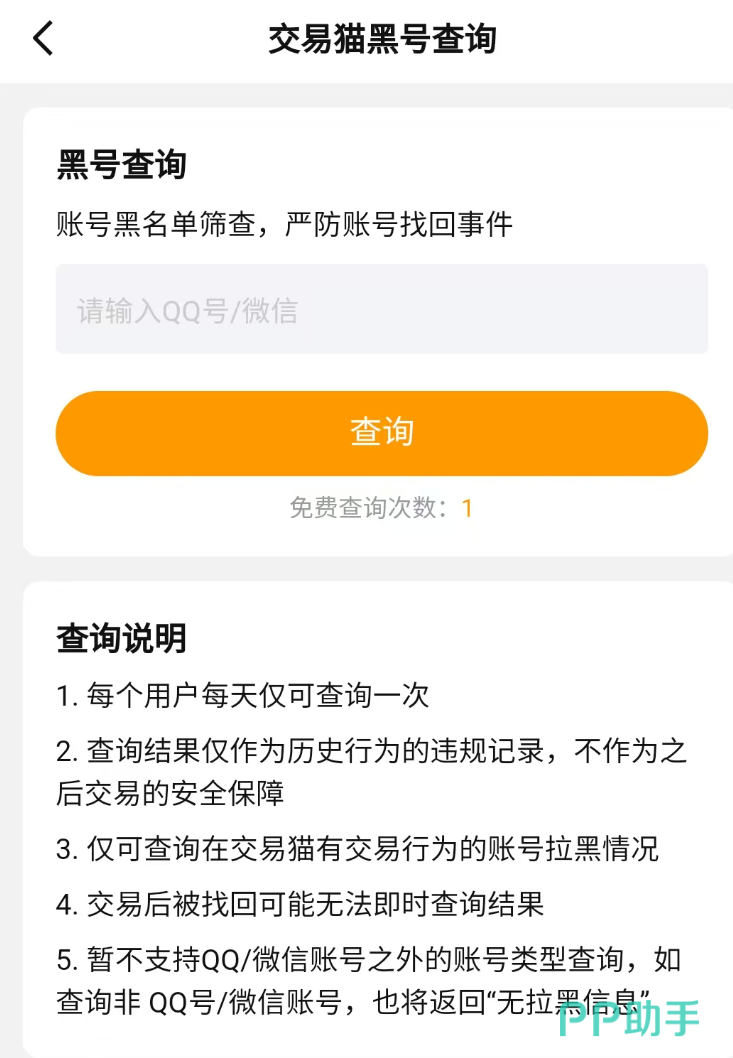Tap the 后交易的安全保障 continuation line
This screenshot has width=733, height=1058.
pyautogui.click(x=170, y=793)
